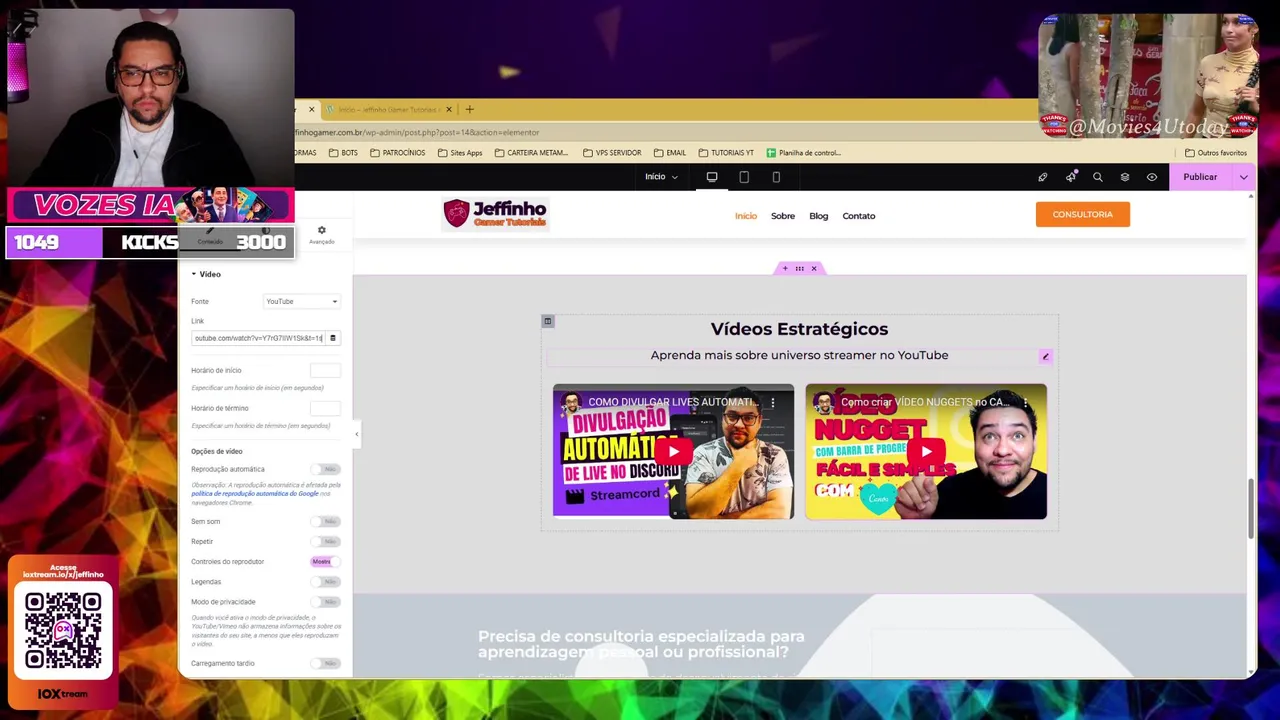Open Fonte YouTube dropdown
The width and height of the screenshot is (1280, 720).
pos(301,301)
